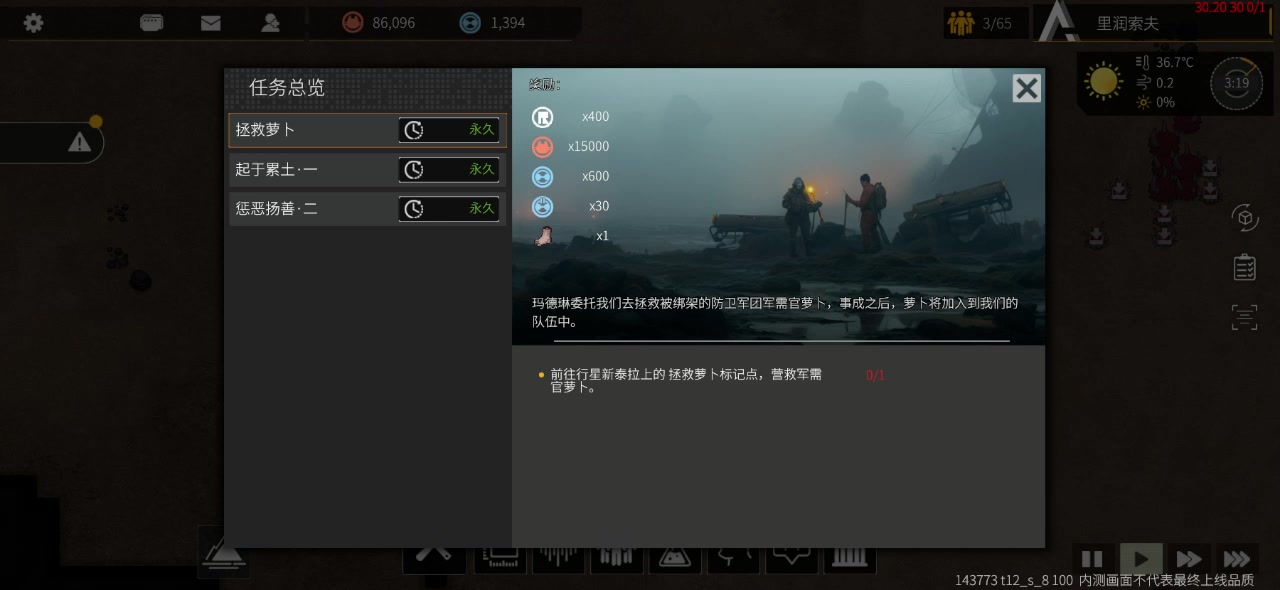Open the chat messages icon

click(152, 22)
